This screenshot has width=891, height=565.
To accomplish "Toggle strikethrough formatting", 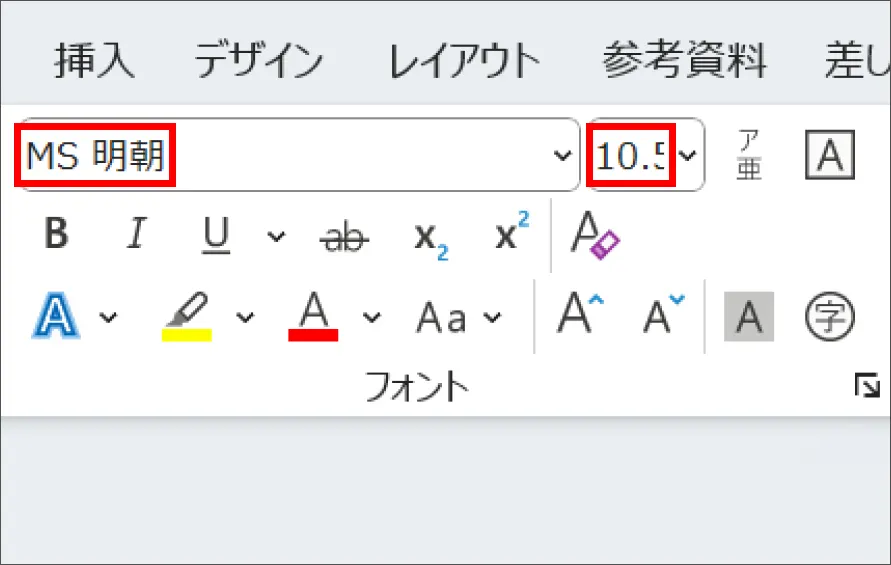I will tap(345, 237).
